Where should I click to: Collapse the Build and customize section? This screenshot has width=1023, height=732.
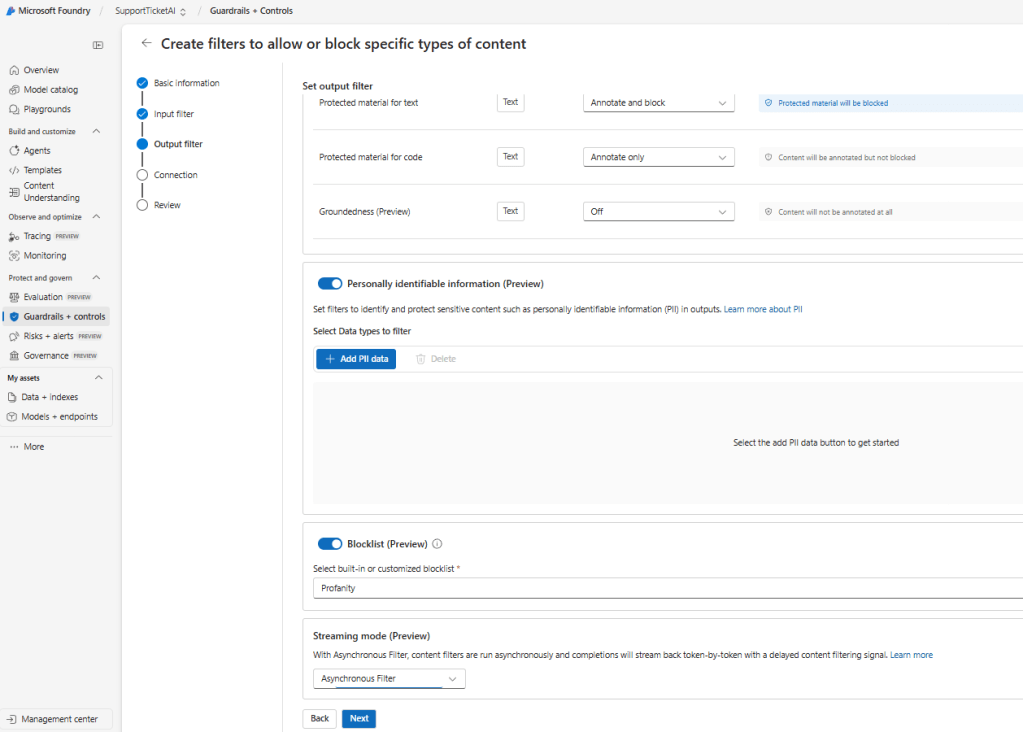click(x=97, y=131)
